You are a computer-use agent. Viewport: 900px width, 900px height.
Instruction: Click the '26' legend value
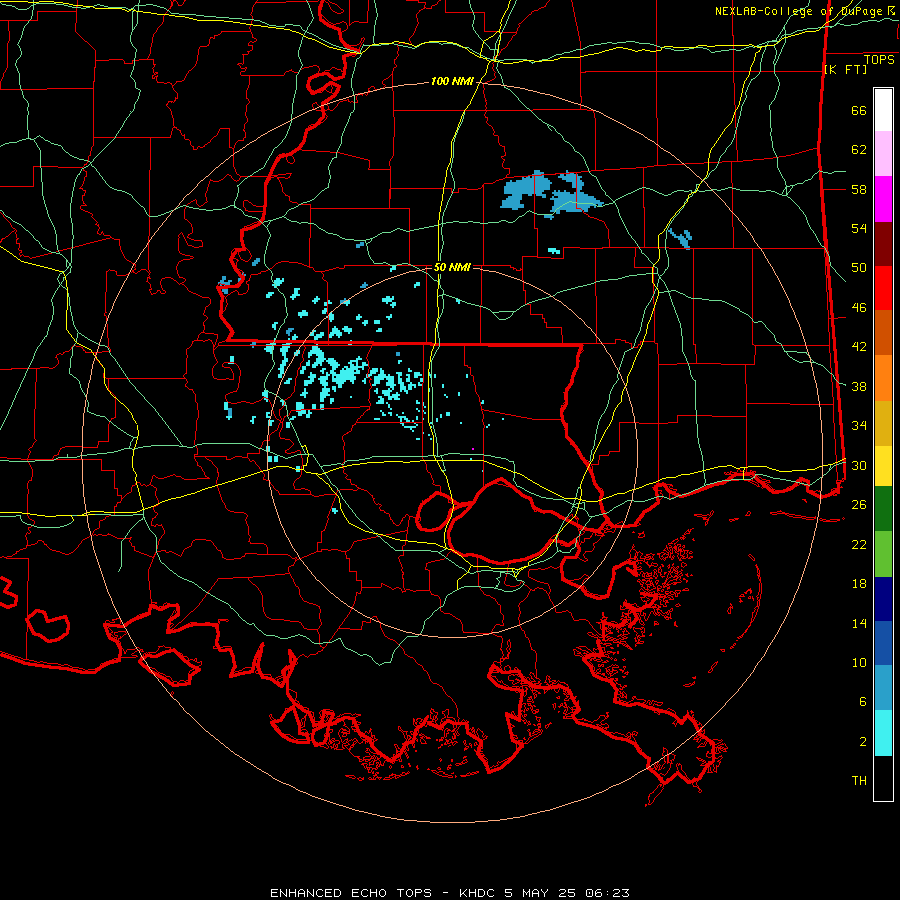(859, 505)
